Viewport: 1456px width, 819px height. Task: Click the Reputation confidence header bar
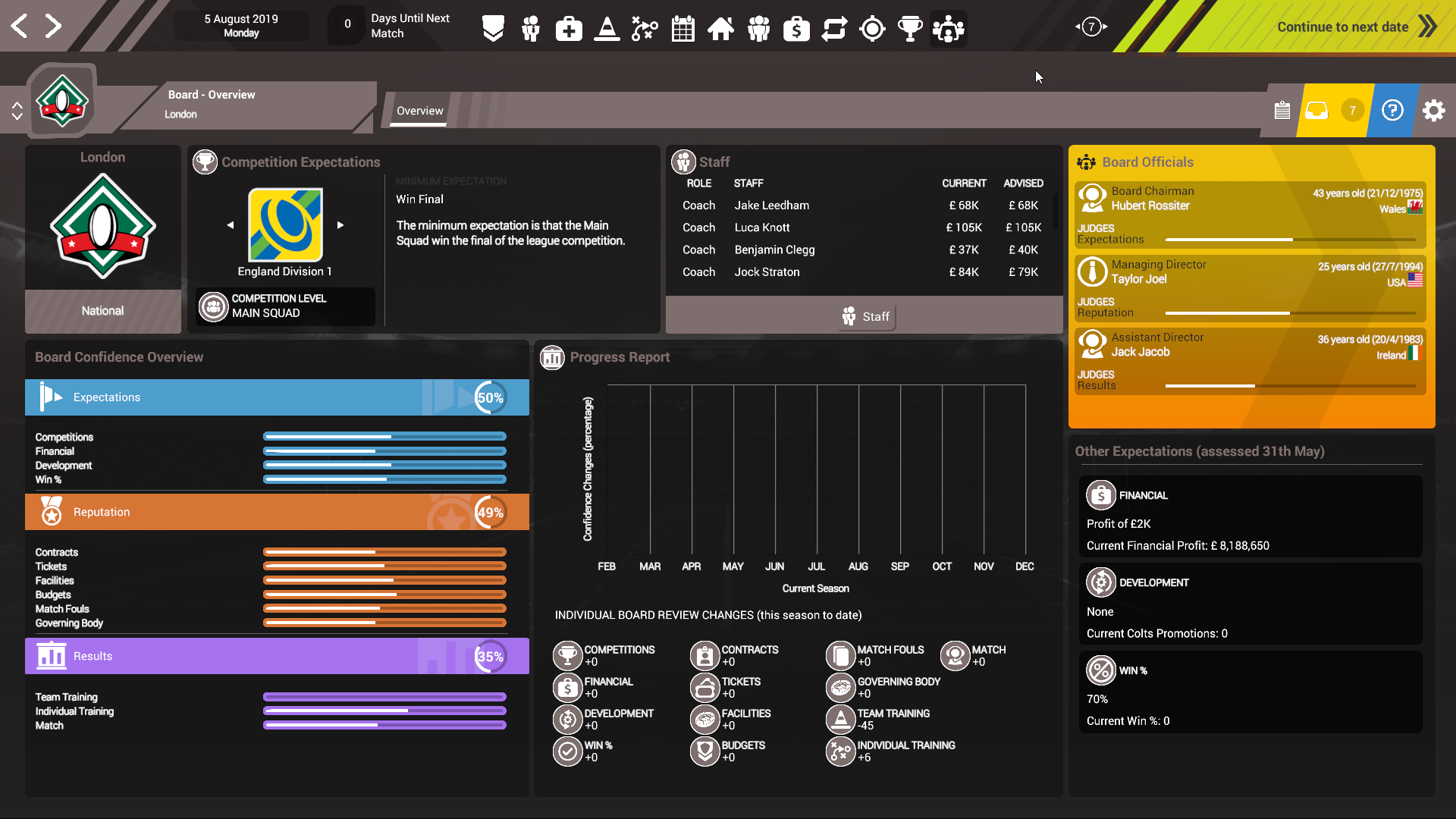pos(277,513)
